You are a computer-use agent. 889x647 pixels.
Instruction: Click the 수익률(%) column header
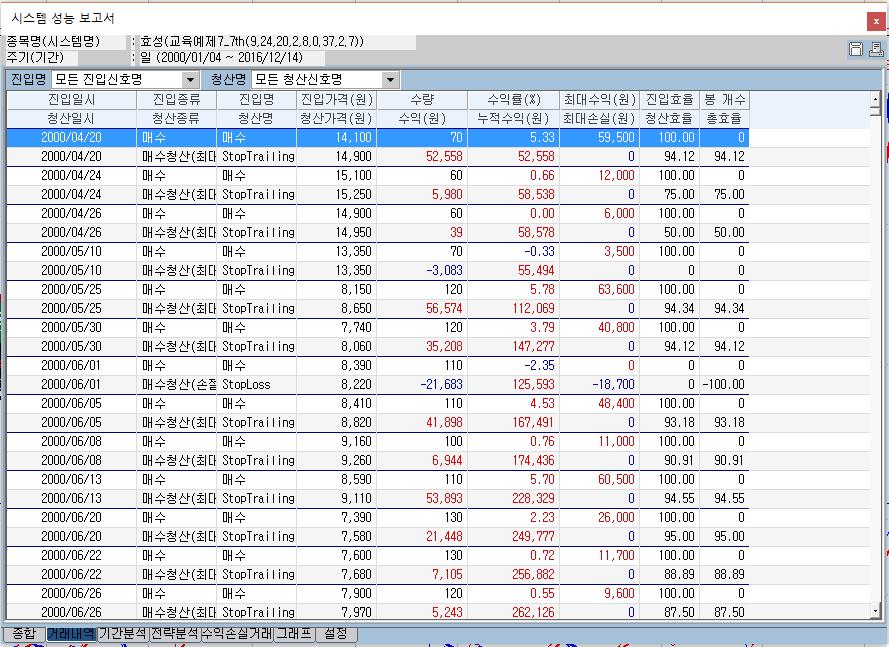pos(513,100)
